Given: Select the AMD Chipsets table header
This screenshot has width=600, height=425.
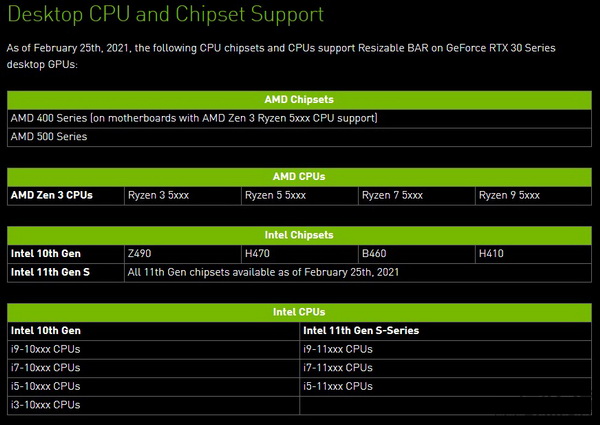Looking at the screenshot, I should point(299,100).
